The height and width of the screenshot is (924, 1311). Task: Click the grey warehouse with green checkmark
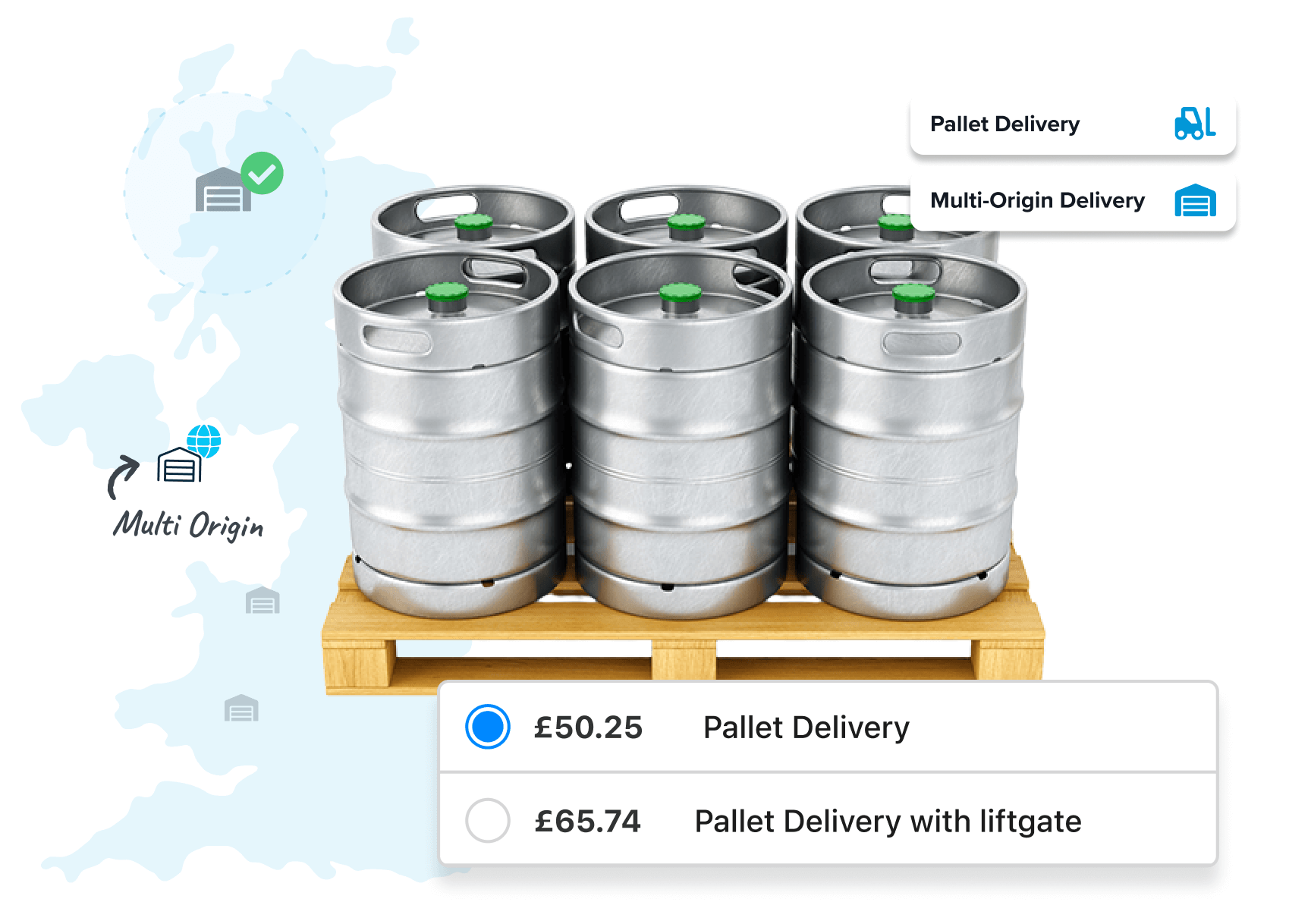pos(222,190)
